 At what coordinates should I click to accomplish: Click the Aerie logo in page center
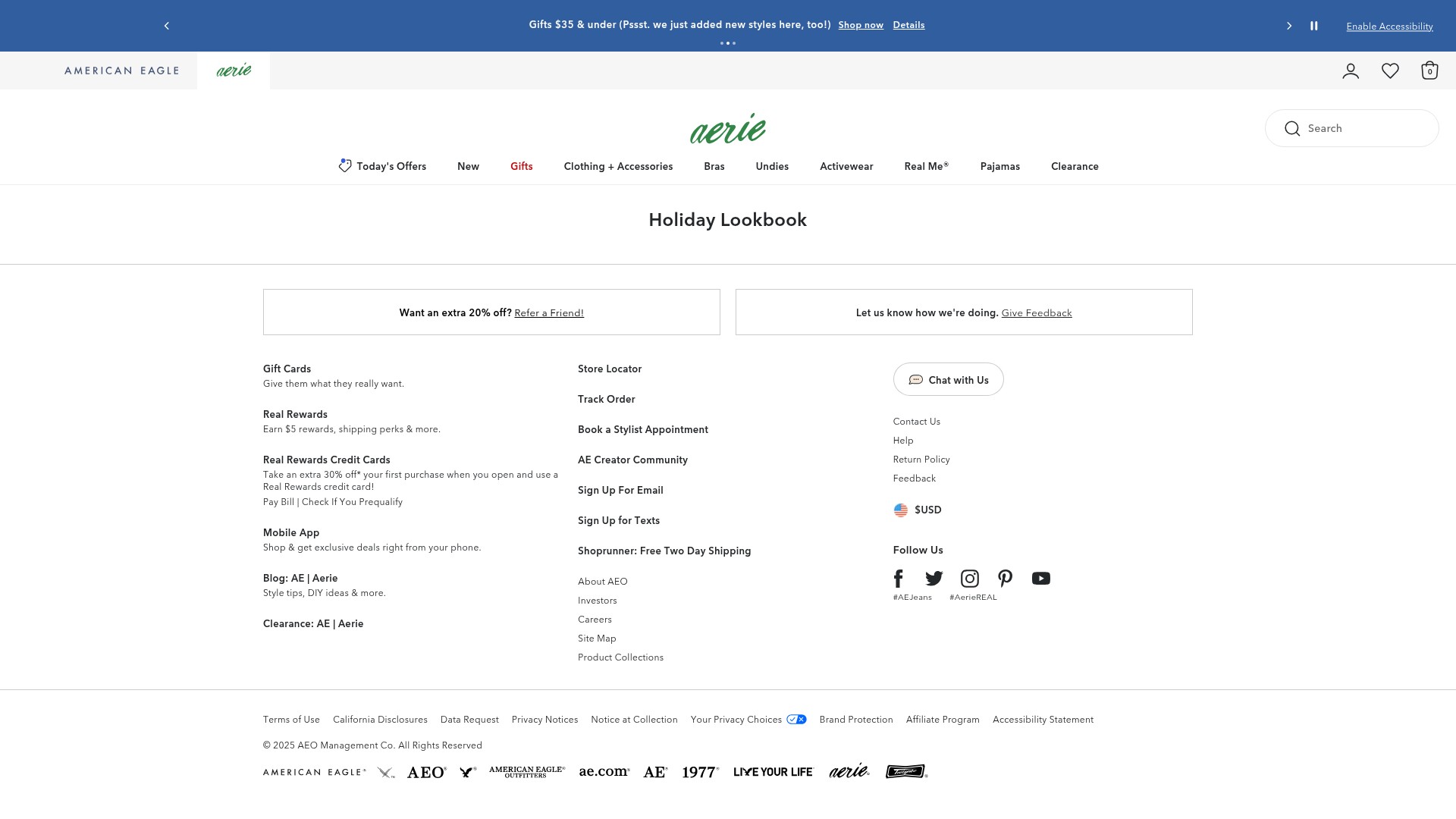click(x=728, y=128)
